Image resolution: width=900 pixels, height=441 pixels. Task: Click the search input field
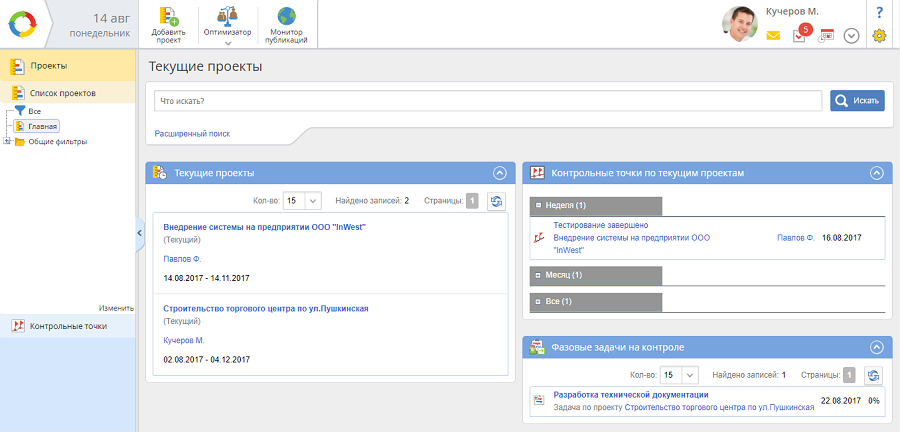[488, 100]
